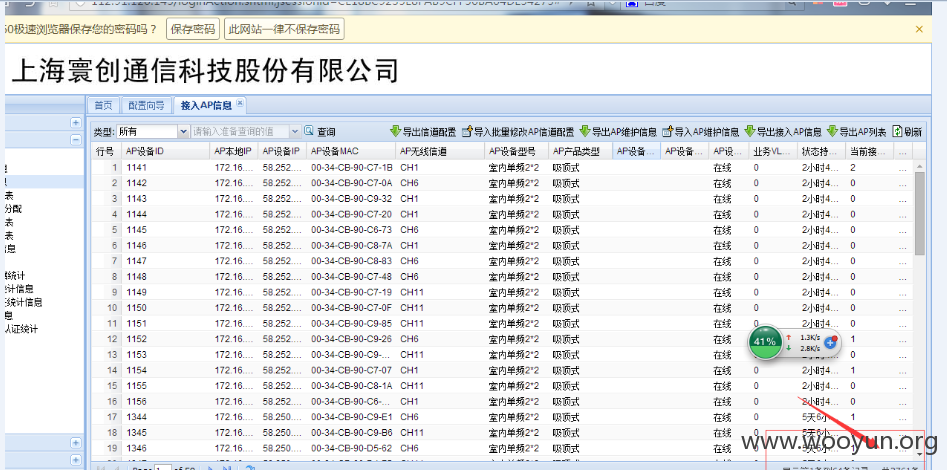Click the green 41% circle on the speed widget
947x470 pixels.
(x=765, y=342)
